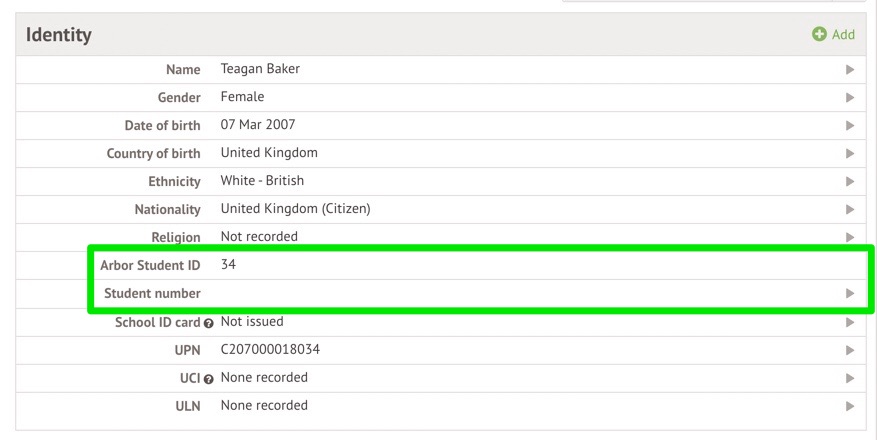877x440 pixels.
Task: Open the Date of birth row arrow
Action: [849, 126]
